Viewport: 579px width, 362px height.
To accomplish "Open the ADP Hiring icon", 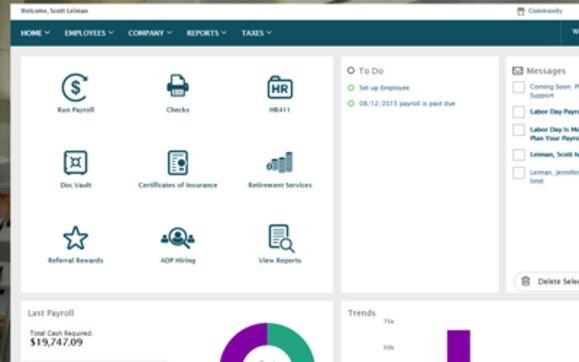I will (178, 238).
